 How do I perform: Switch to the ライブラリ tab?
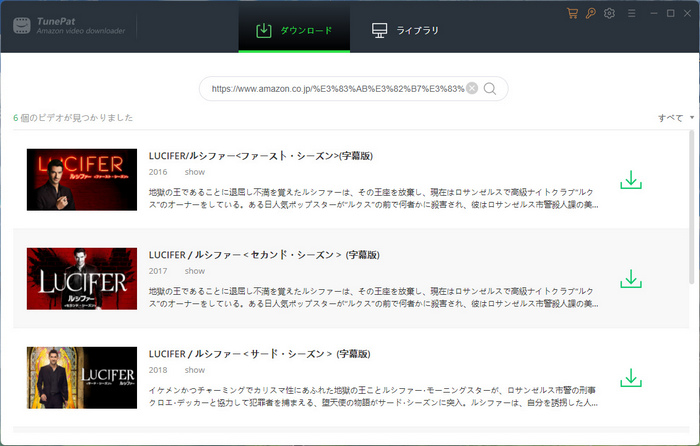pos(405,30)
